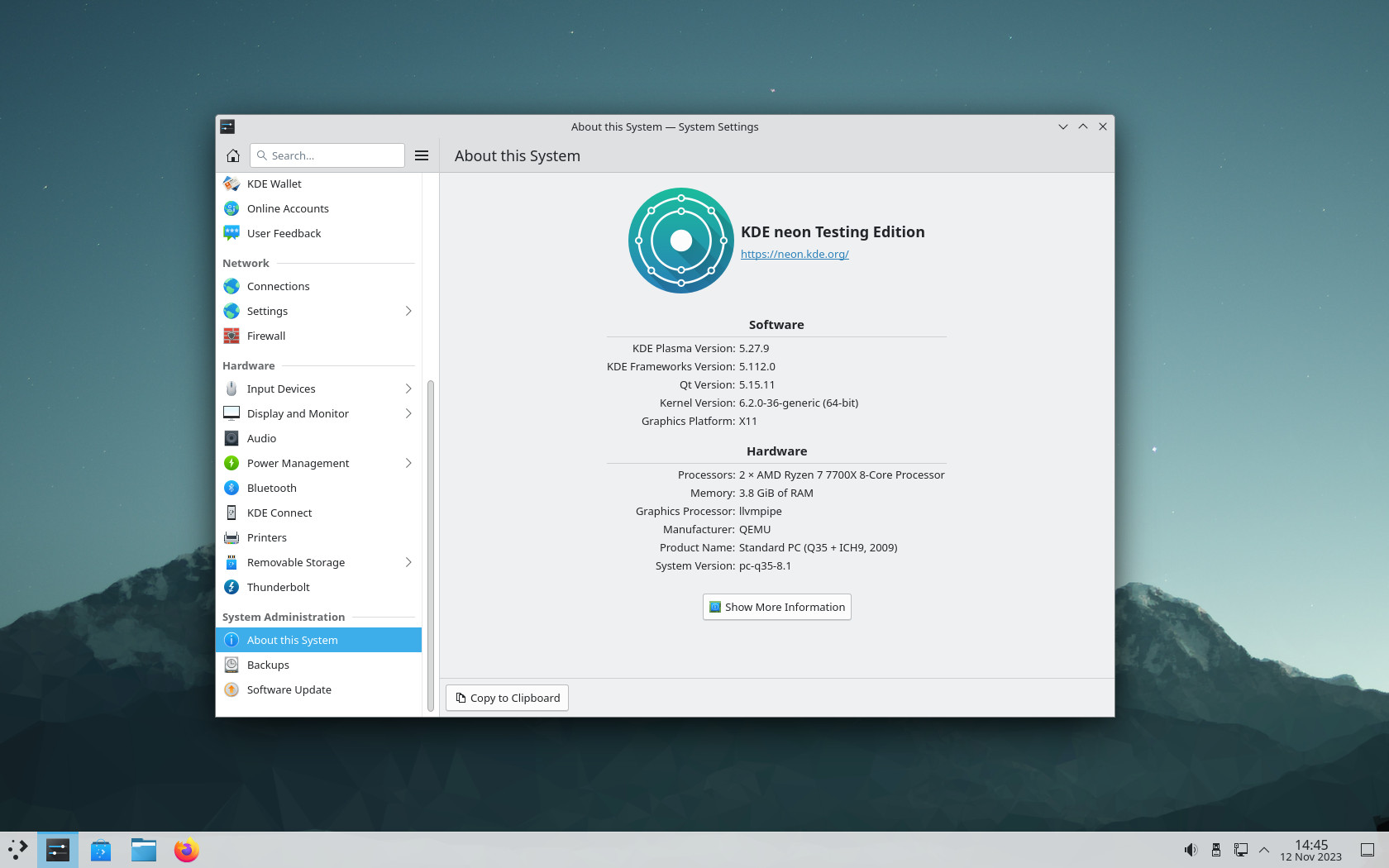Click the Firewall brick-wall icon
1389x868 pixels.
click(x=231, y=336)
